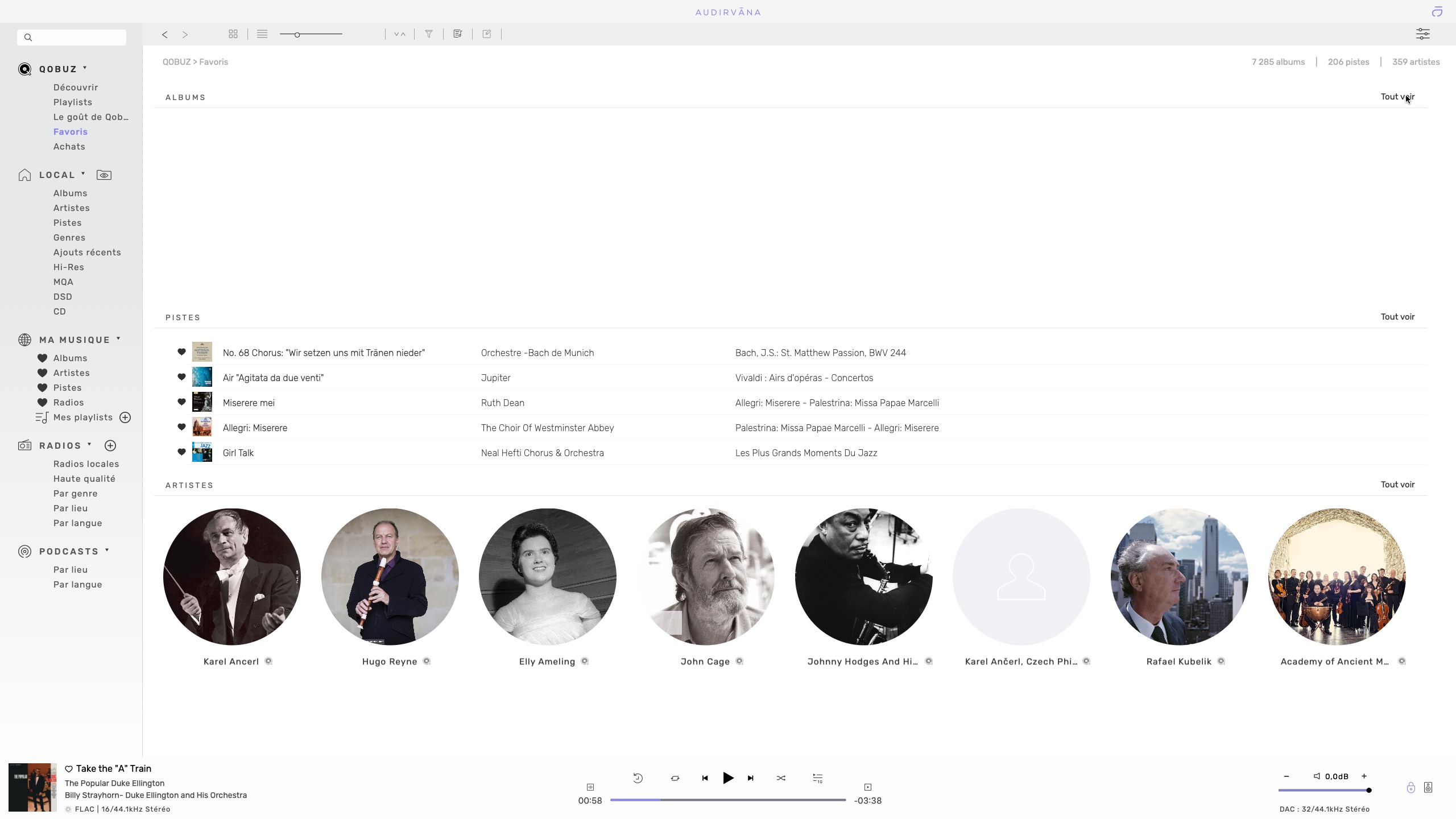The width and height of the screenshot is (1456, 819).
Task: Adjust the volume slider
Action: (1325, 791)
